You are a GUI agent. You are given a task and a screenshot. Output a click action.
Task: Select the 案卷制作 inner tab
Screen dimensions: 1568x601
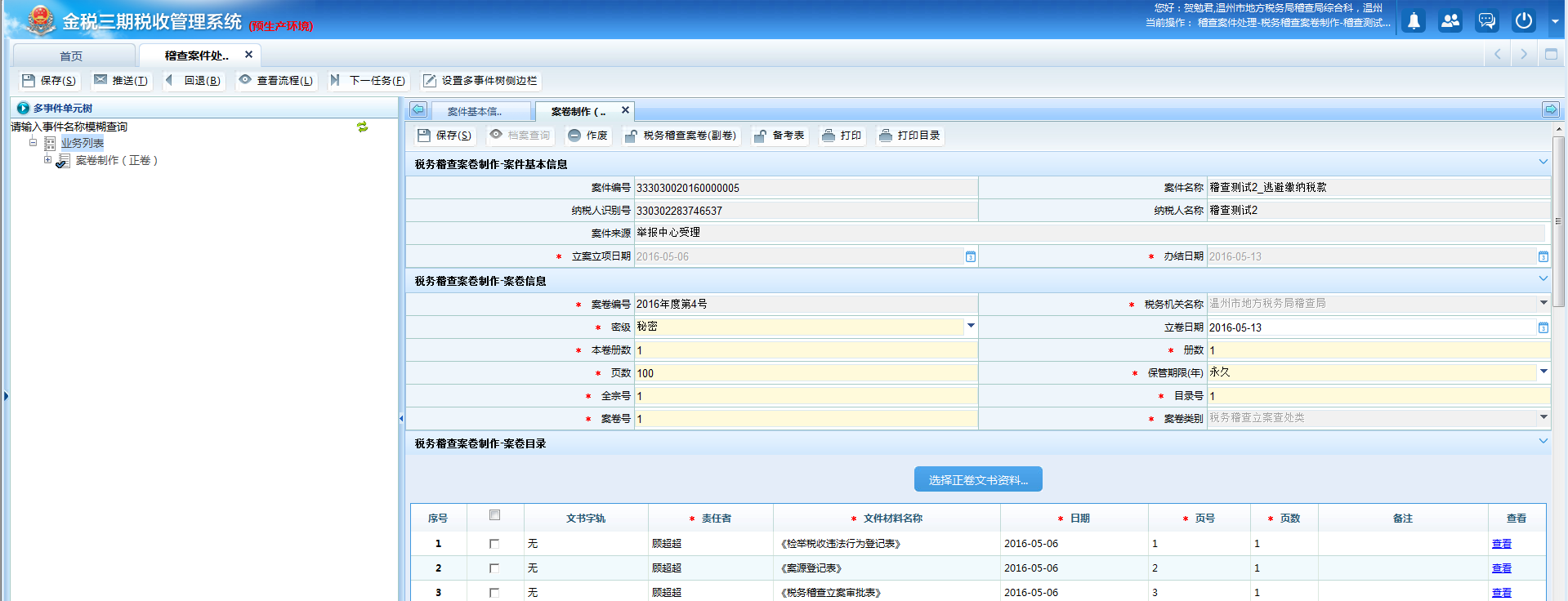tap(578, 112)
